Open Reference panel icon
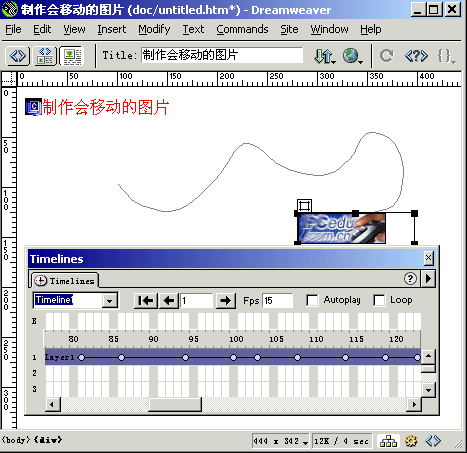 tap(416, 56)
